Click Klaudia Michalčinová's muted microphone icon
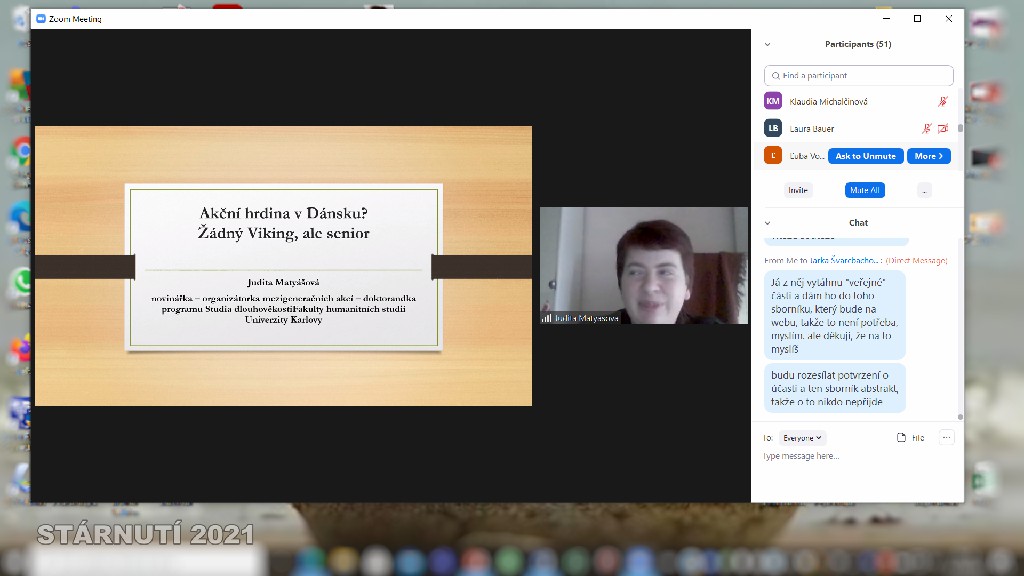Image resolution: width=1024 pixels, height=576 pixels. pos(942,102)
